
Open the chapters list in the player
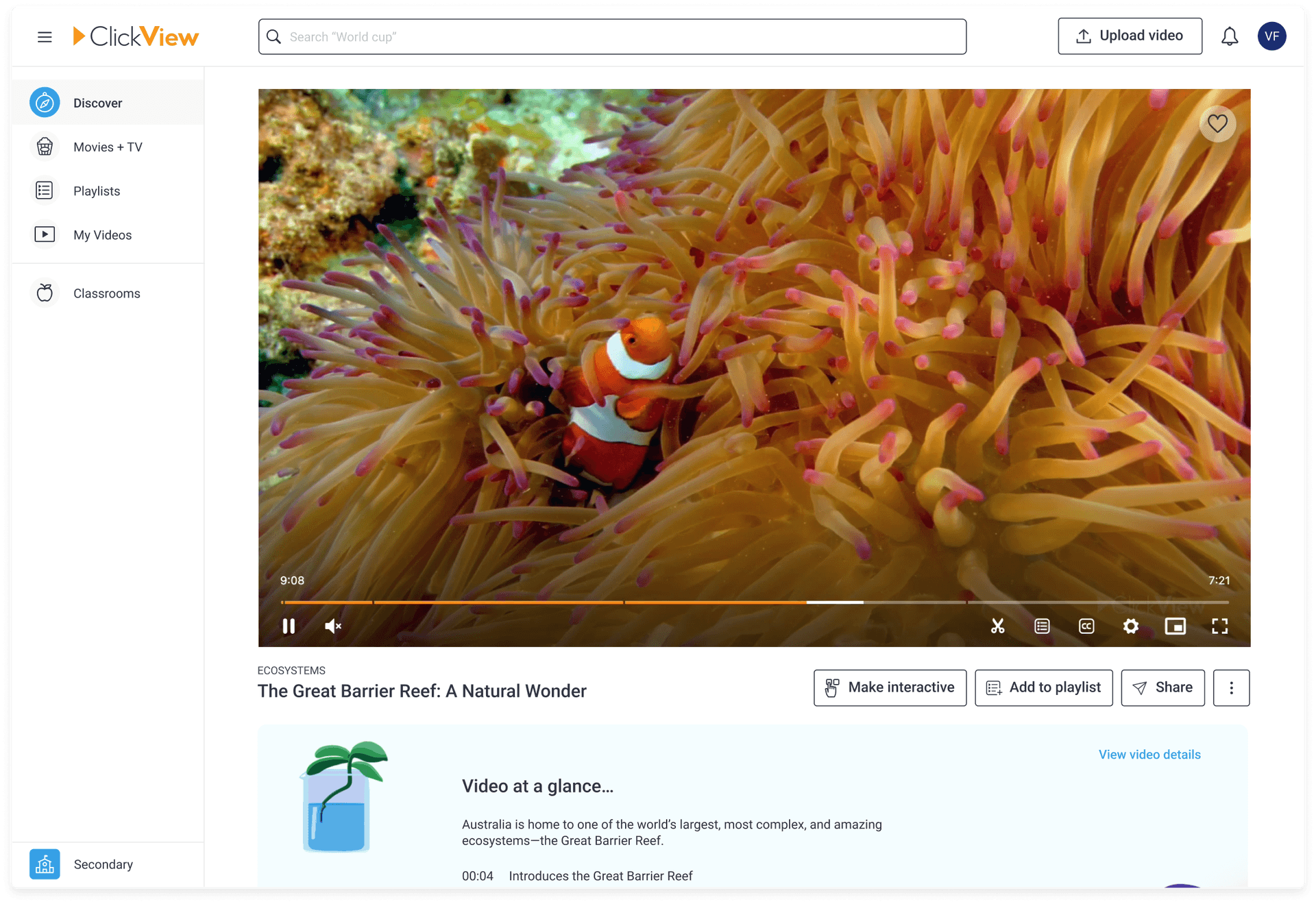click(x=1042, y=626)
